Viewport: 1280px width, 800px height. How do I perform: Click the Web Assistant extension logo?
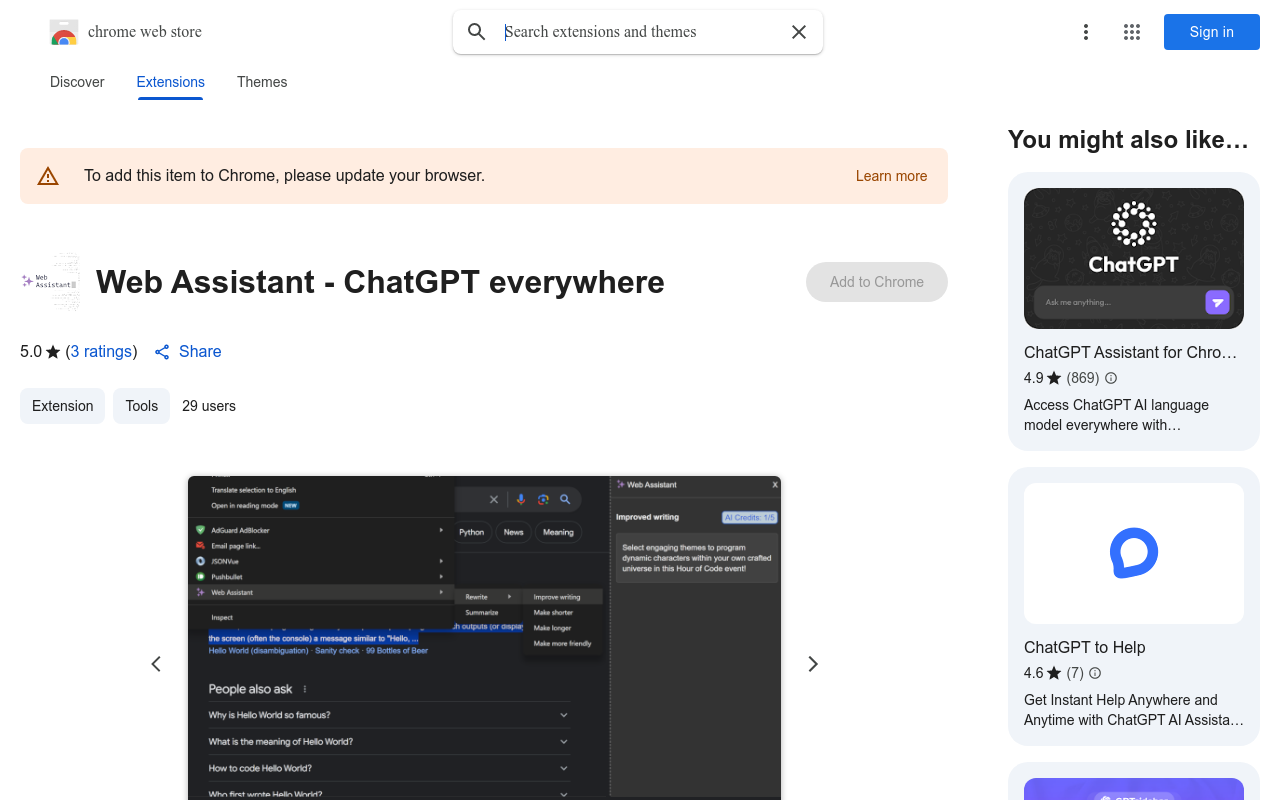[50, 282]
